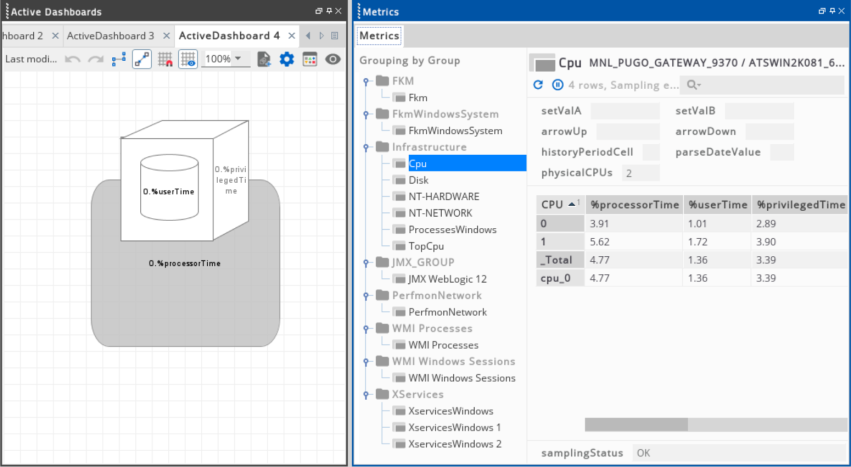This screenshot has width=851, height=467.
Task: Pause sampling with the blue pause icon
Action: [x=557, y=85]
